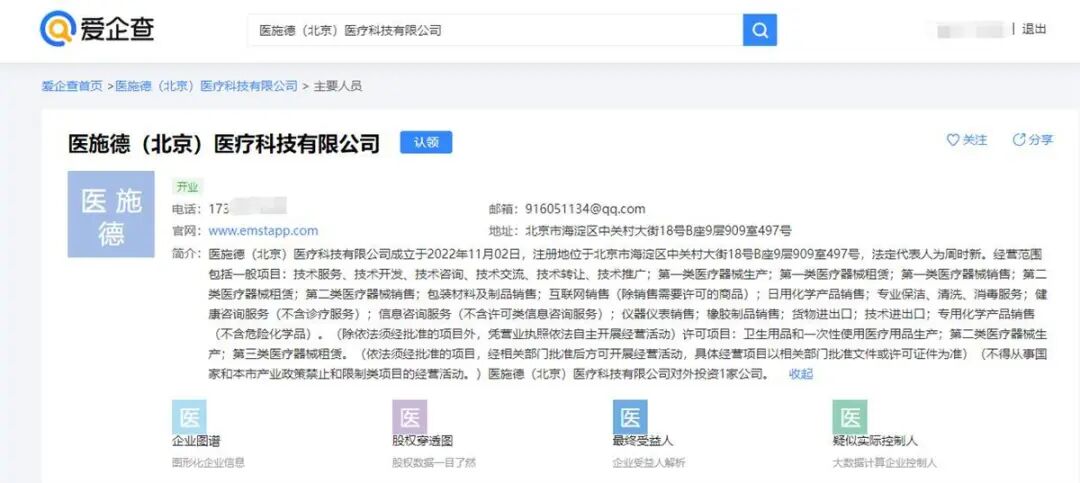Click the 医施德 company logo thumbnail

click(x=111, y=214)
